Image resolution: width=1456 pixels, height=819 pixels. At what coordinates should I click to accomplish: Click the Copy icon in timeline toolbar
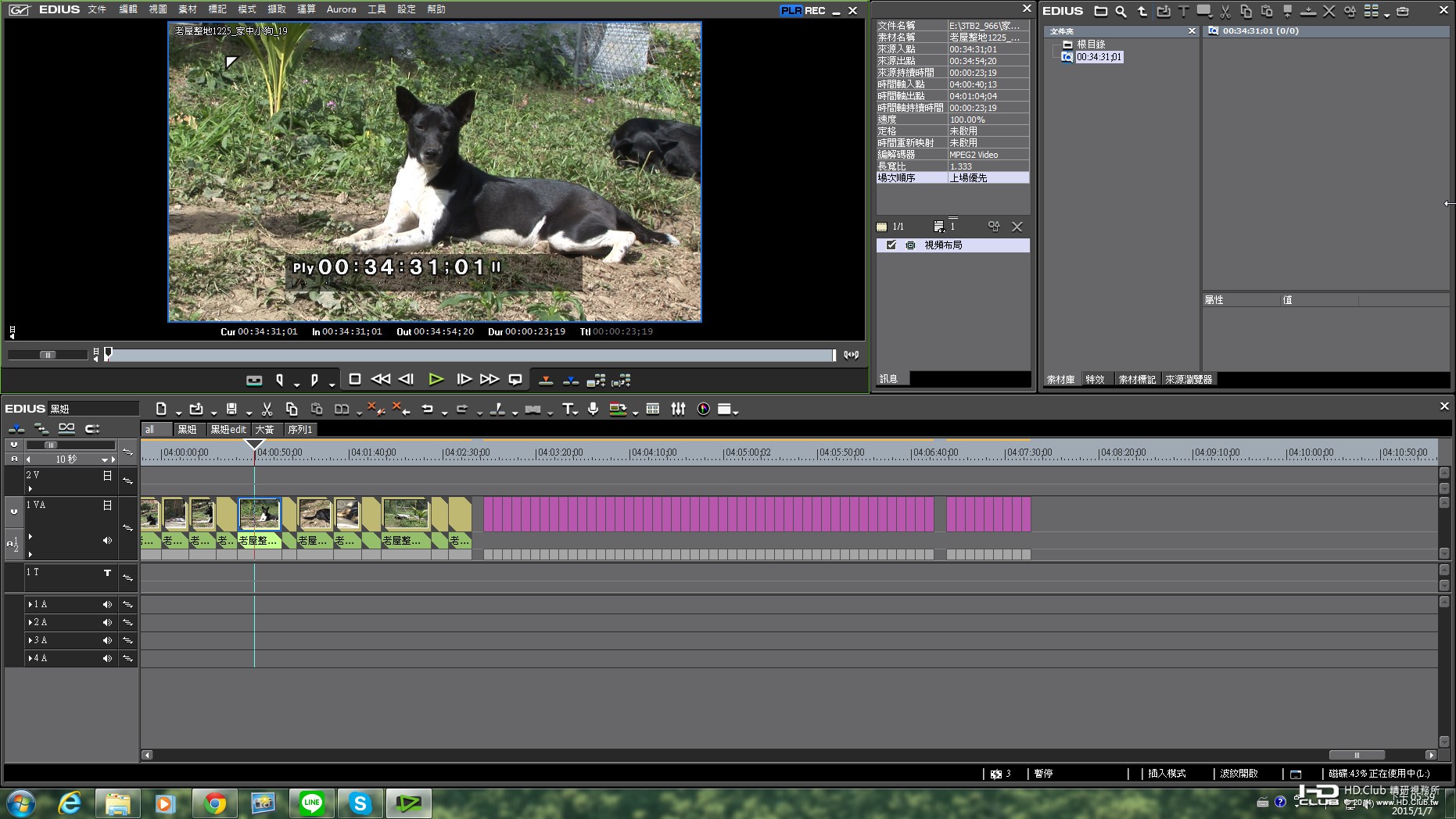[292, 409]
